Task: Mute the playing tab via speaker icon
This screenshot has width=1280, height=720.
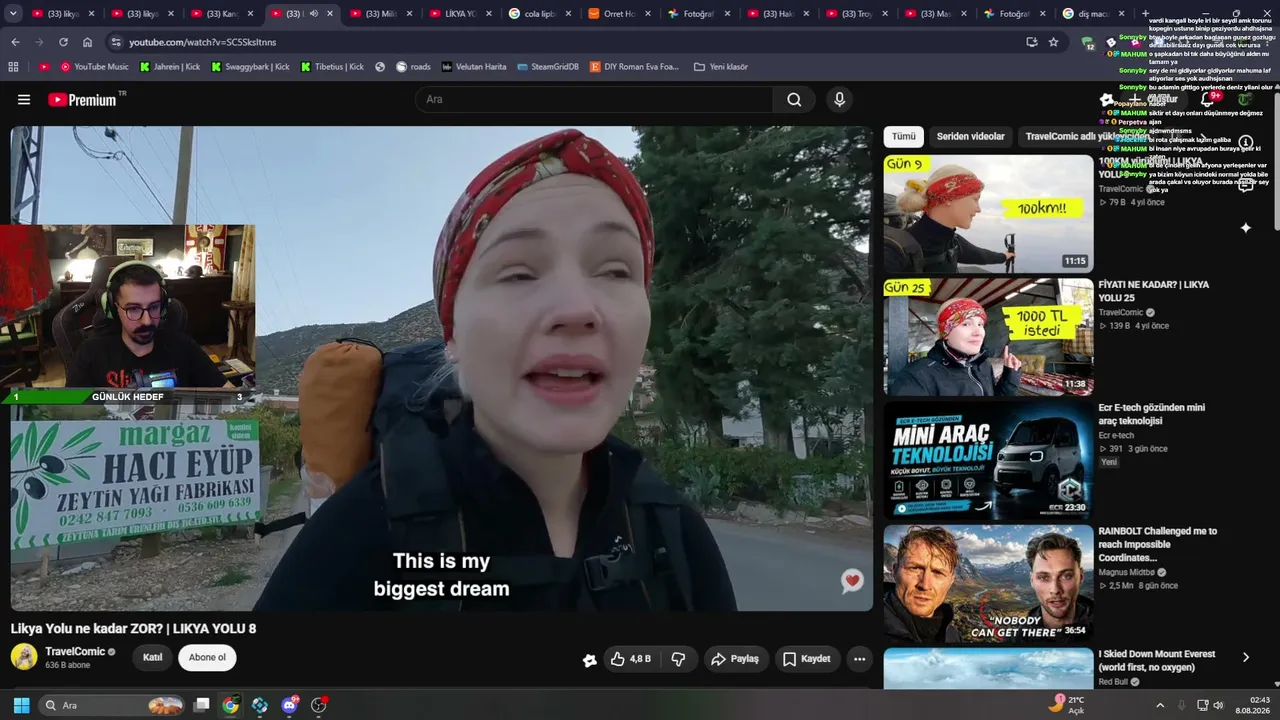Action: [x=314, y=14]
